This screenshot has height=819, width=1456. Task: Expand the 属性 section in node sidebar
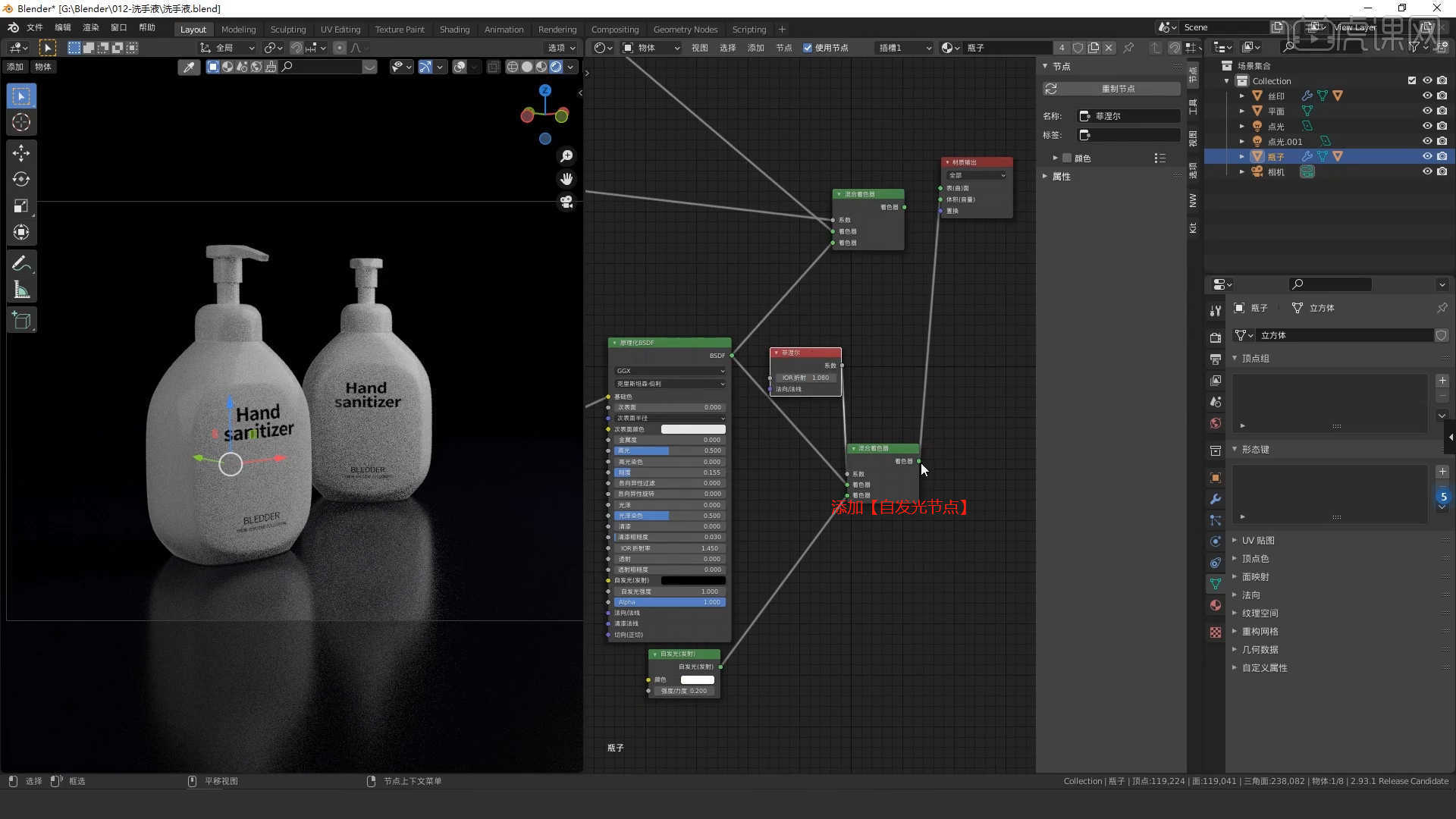pos(1061,177)
